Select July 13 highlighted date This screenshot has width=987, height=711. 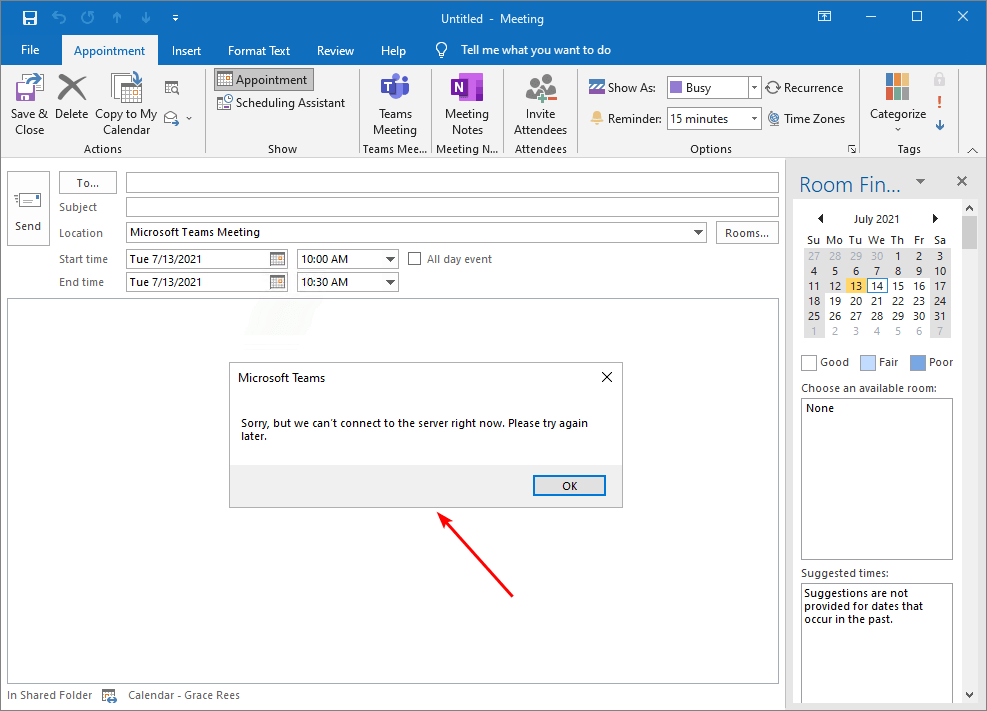(855, 286)
